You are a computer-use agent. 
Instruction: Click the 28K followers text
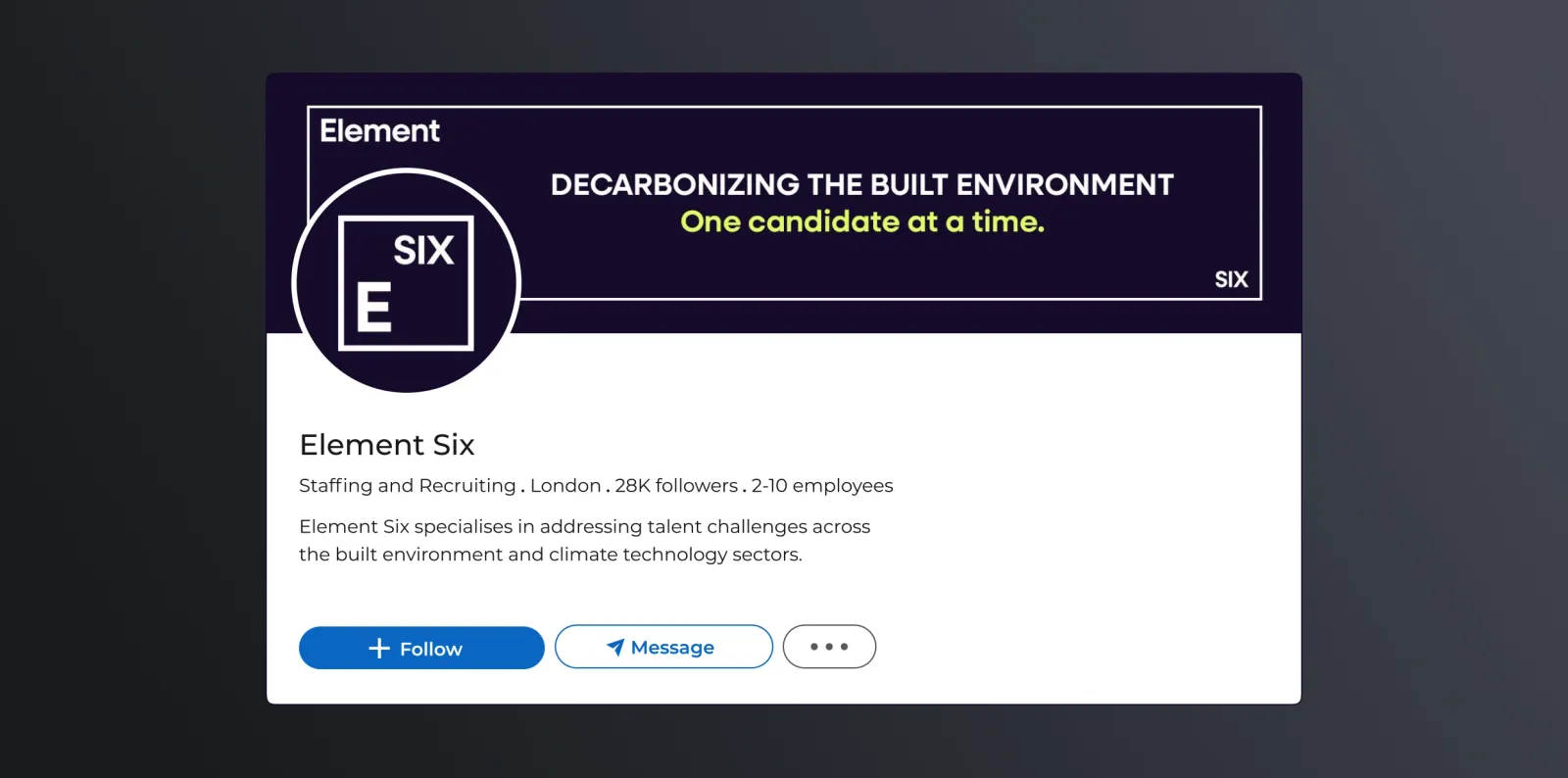(676, 485)
